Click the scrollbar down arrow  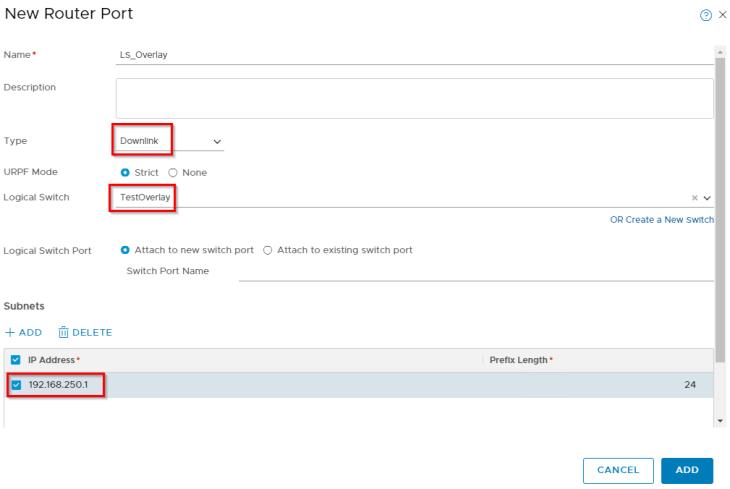pyautogui.click(x=721, y=421)
